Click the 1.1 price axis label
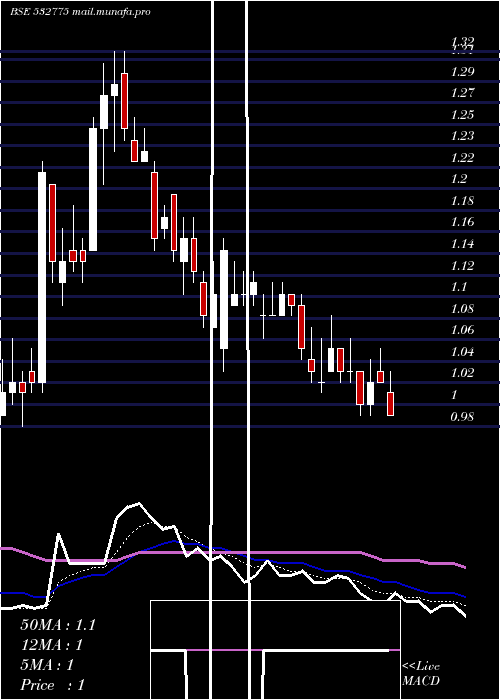500x700 pixels. point(459,287)
